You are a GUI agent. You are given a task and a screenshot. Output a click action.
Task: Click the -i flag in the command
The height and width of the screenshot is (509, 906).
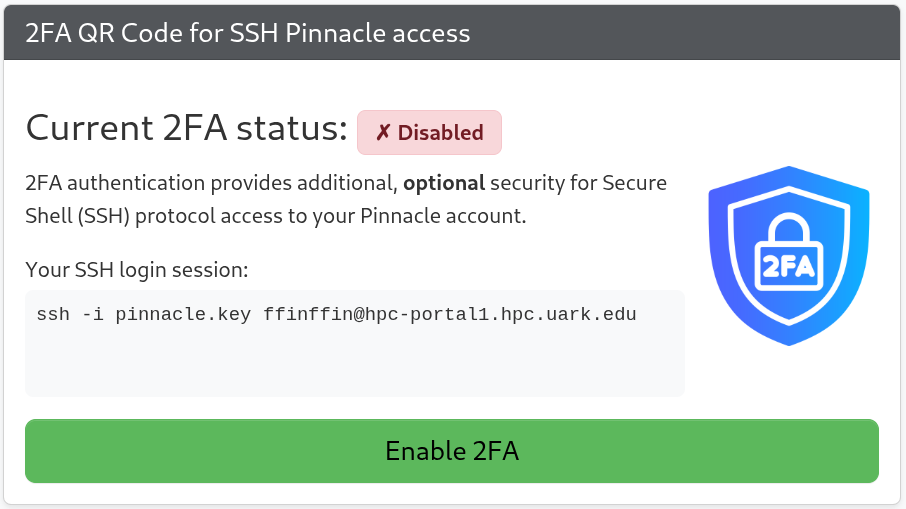pyautogui.click(x=92, y=315)
